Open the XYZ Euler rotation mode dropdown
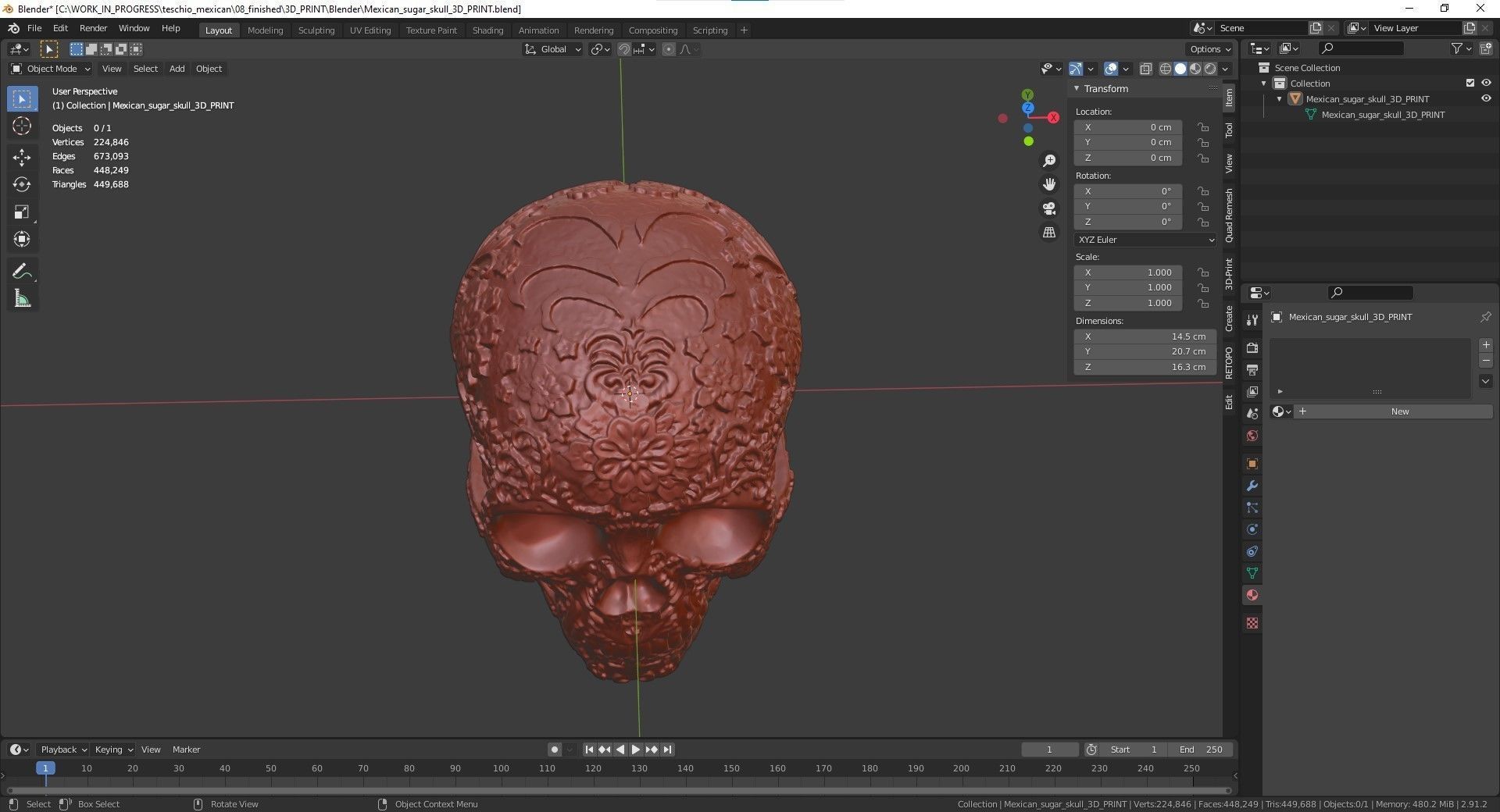The height and width of the screenshot is (812, 1500). click(x=1145, y=240)
